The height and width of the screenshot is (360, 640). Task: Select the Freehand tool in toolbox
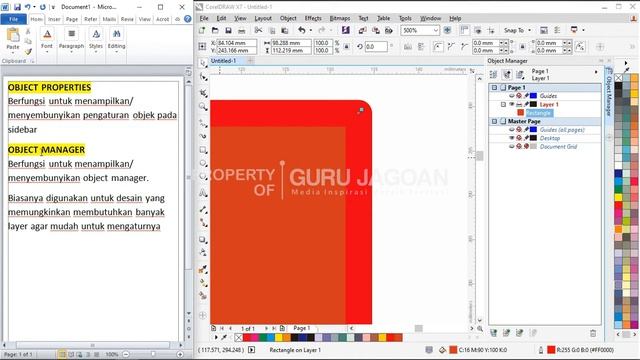coord(203,122)
